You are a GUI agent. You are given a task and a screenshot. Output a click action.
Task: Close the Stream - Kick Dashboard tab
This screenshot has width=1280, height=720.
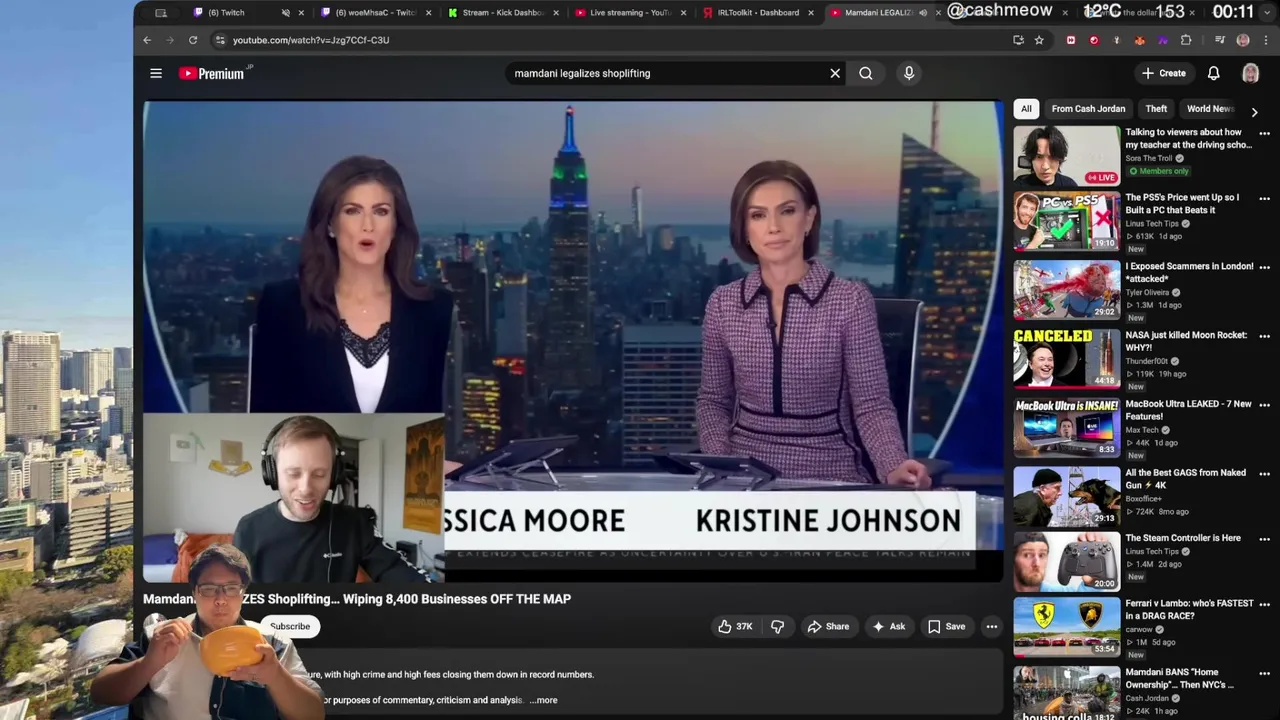pyautogui.click(x=556, y=13)
